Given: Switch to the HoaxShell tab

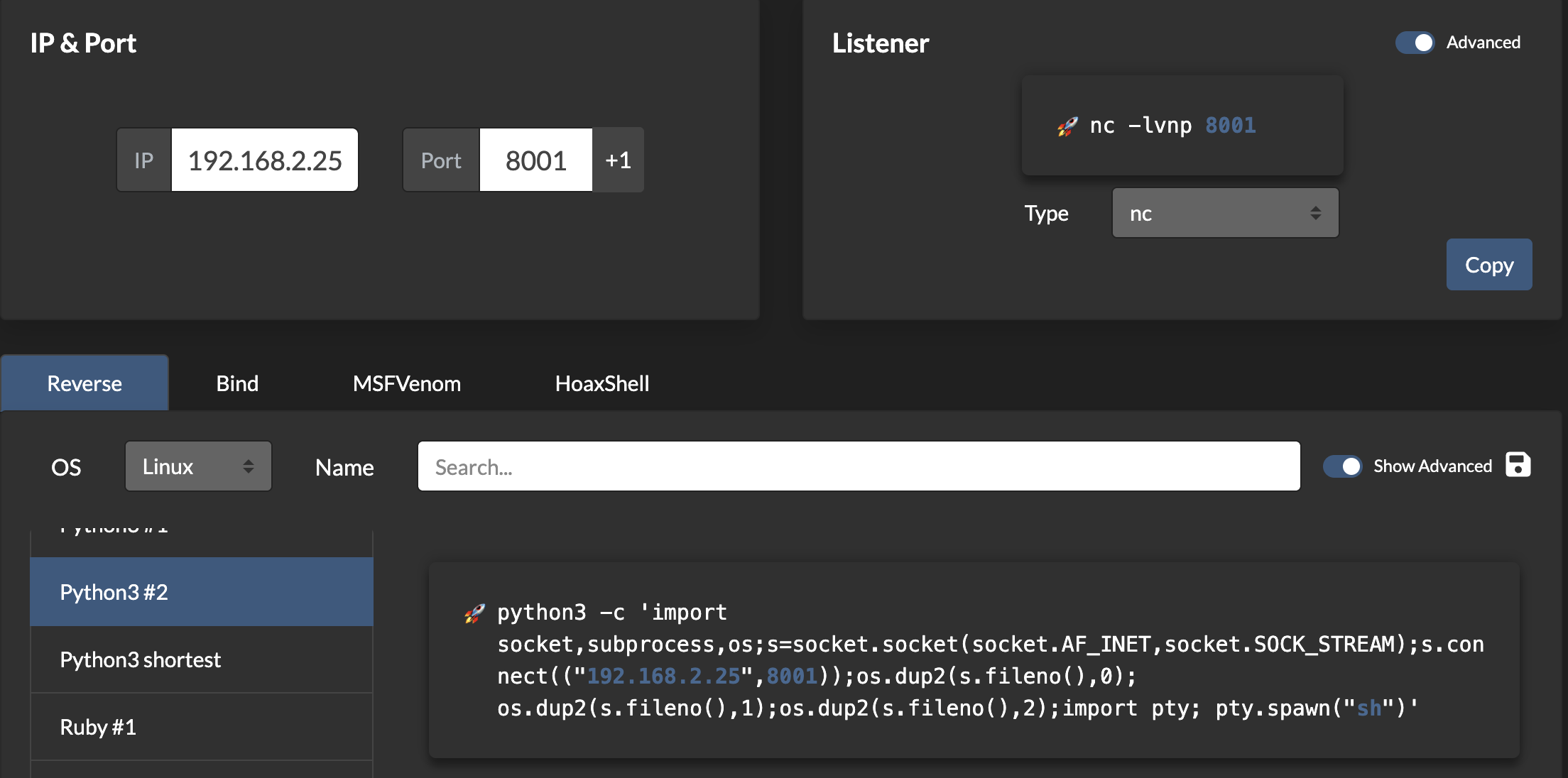Looking at the screenshot, I should pos(602,383).
